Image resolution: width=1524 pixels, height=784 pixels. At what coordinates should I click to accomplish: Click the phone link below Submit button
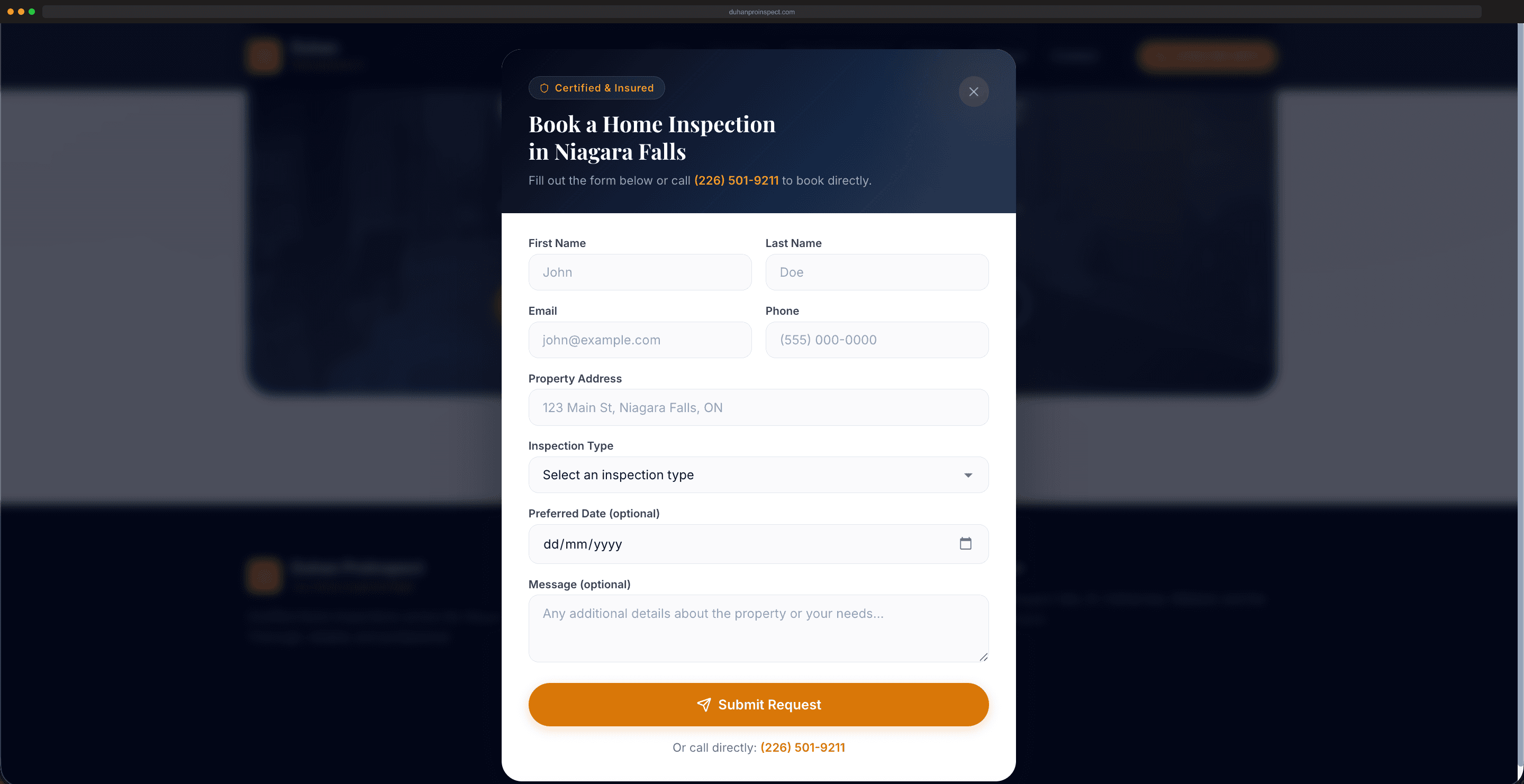(802, 747)
